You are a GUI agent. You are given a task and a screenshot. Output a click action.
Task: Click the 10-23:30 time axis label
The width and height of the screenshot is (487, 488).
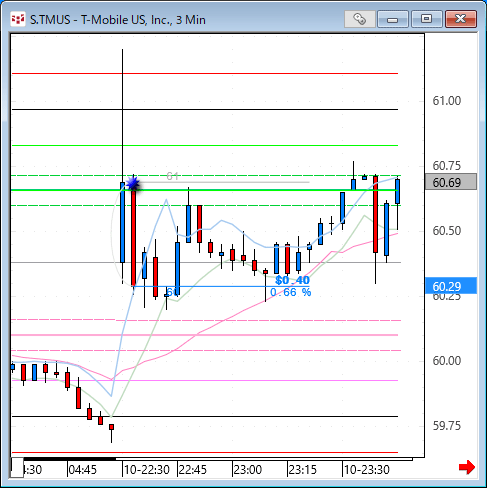pos(367,470)
